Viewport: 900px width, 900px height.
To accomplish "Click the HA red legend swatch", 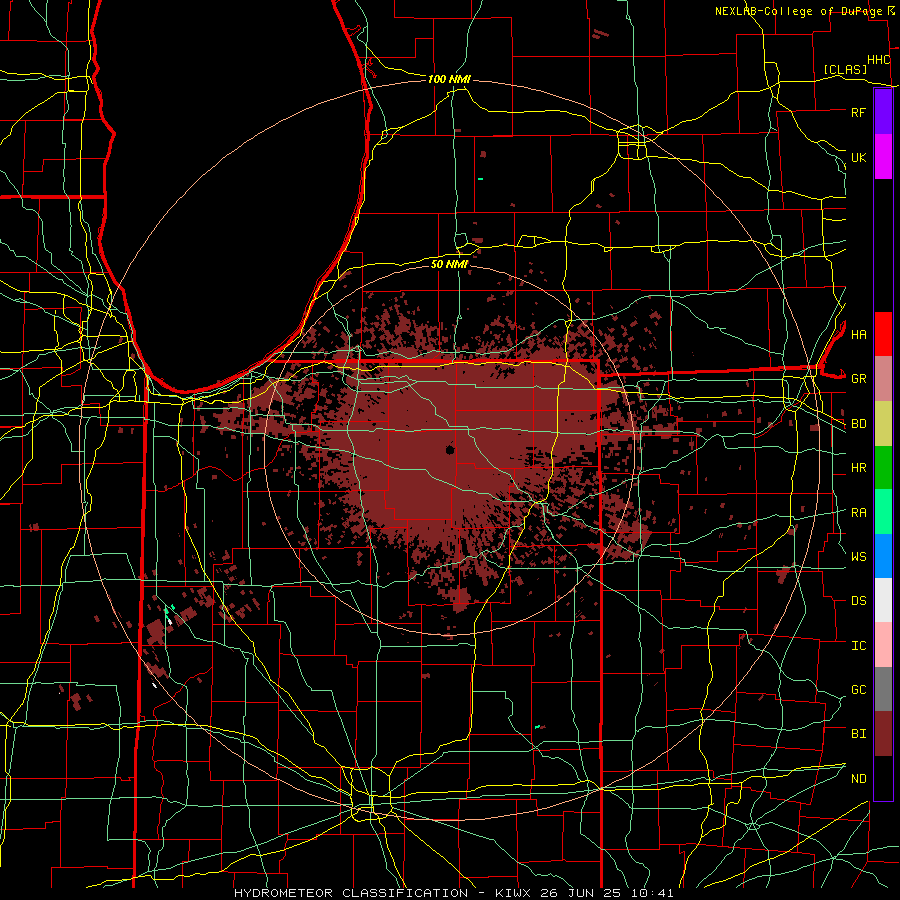I will pyautogui.click(x=883, y=334).
